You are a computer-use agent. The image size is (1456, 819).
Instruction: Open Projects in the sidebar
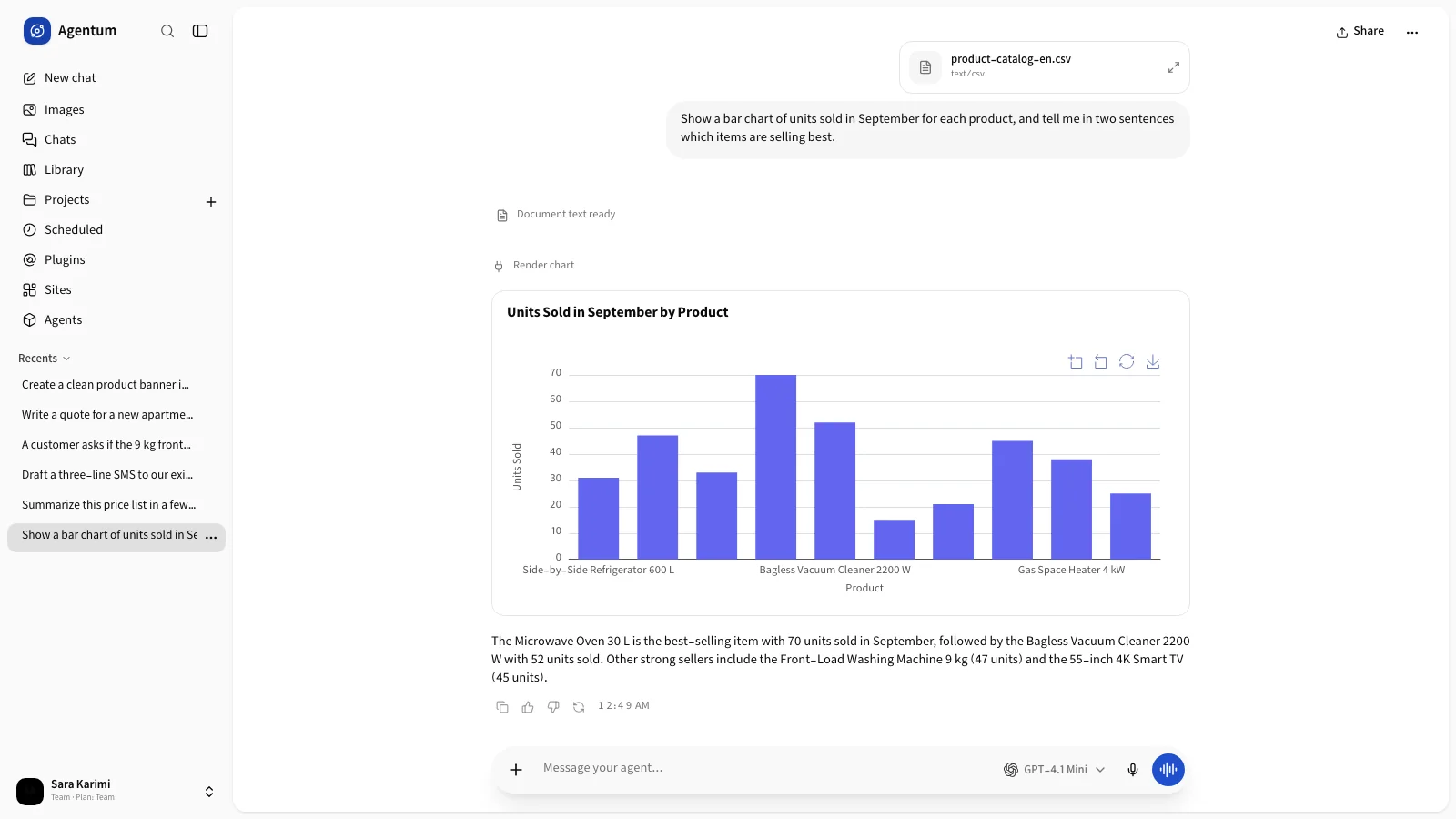point(102,199)
